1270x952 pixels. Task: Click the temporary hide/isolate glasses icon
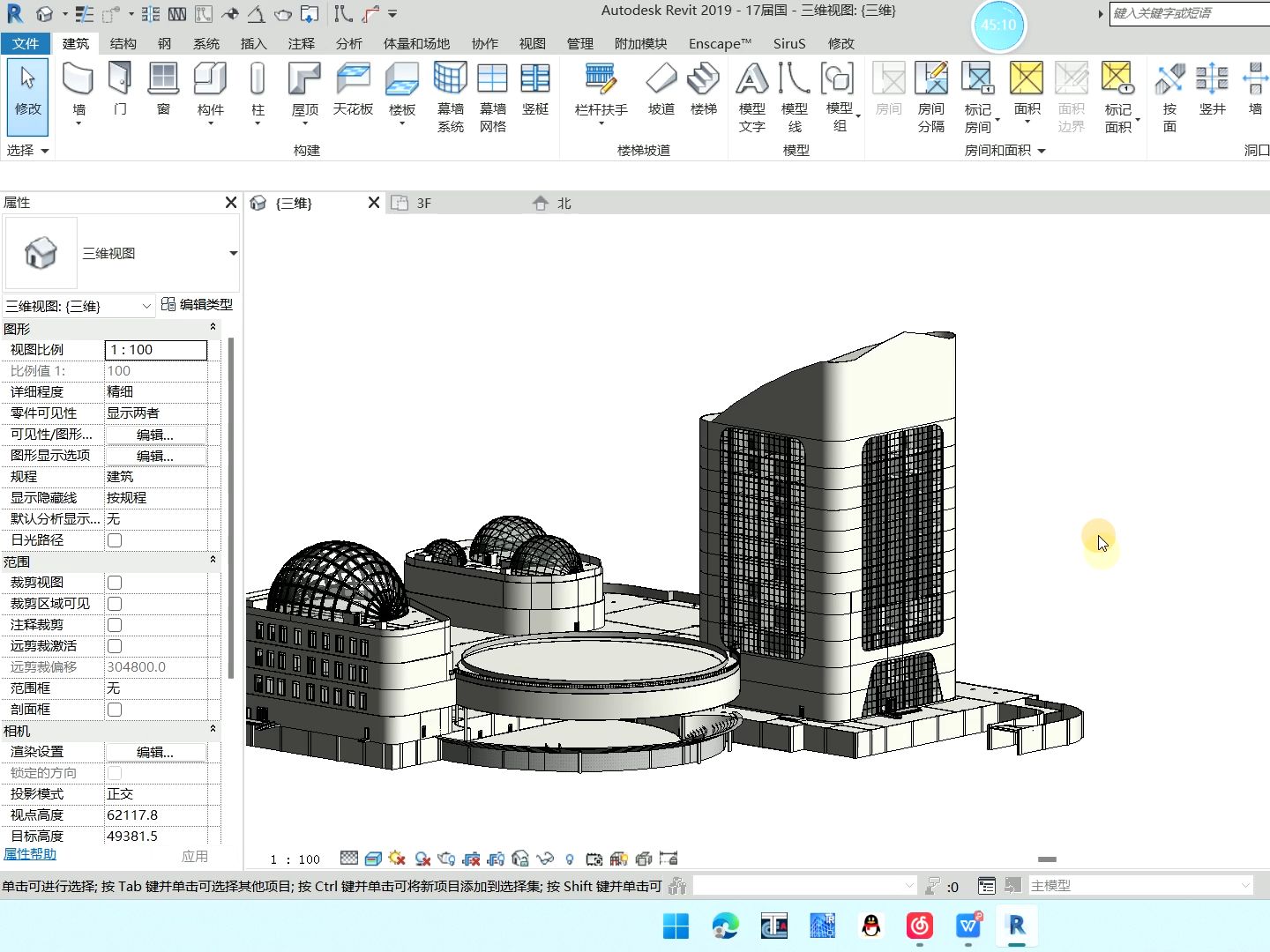click(545, 859)
